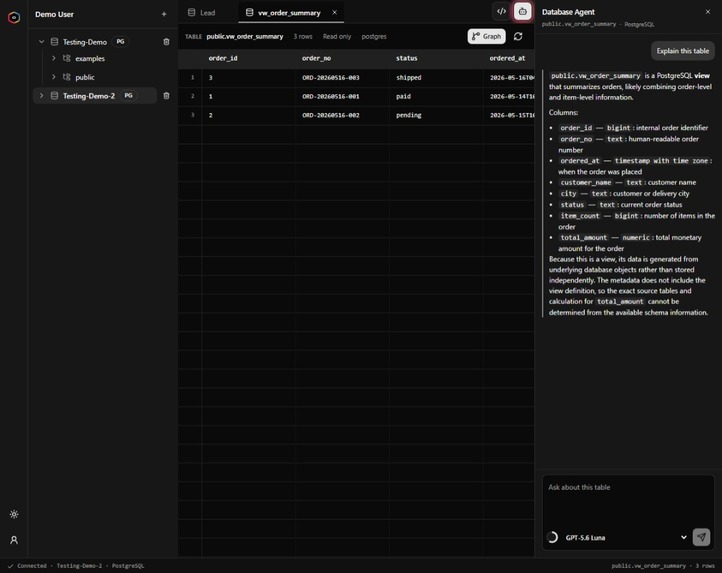Collapse the Testing-Demo tree node
722x573 pixels.
(41, 42)
